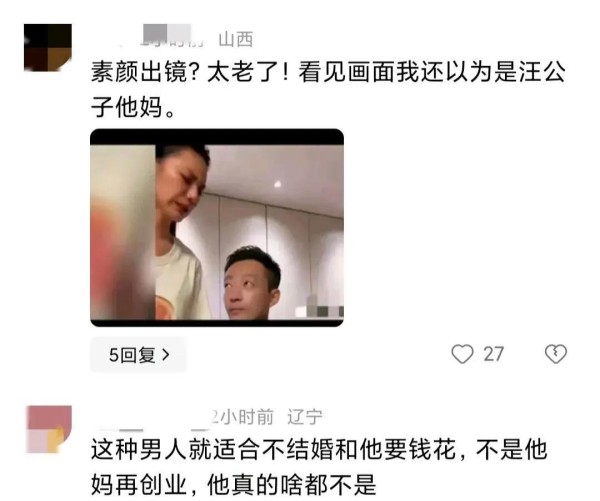Open the dark avatar of first commenter
This screenshot has height=501, width=600.
48,47
